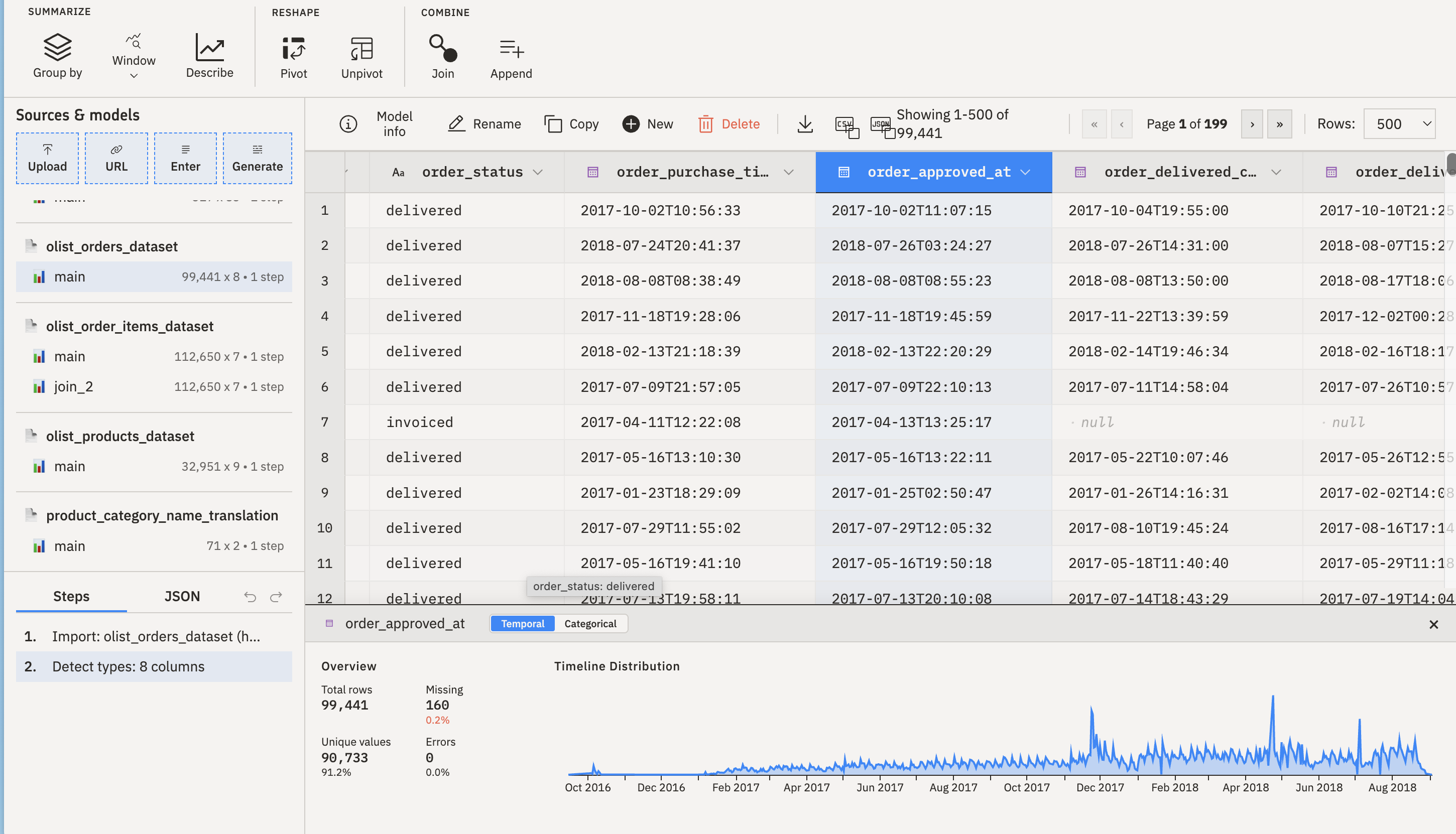Click the download data icon
The image size is (1456, 834).
(804, 124)
